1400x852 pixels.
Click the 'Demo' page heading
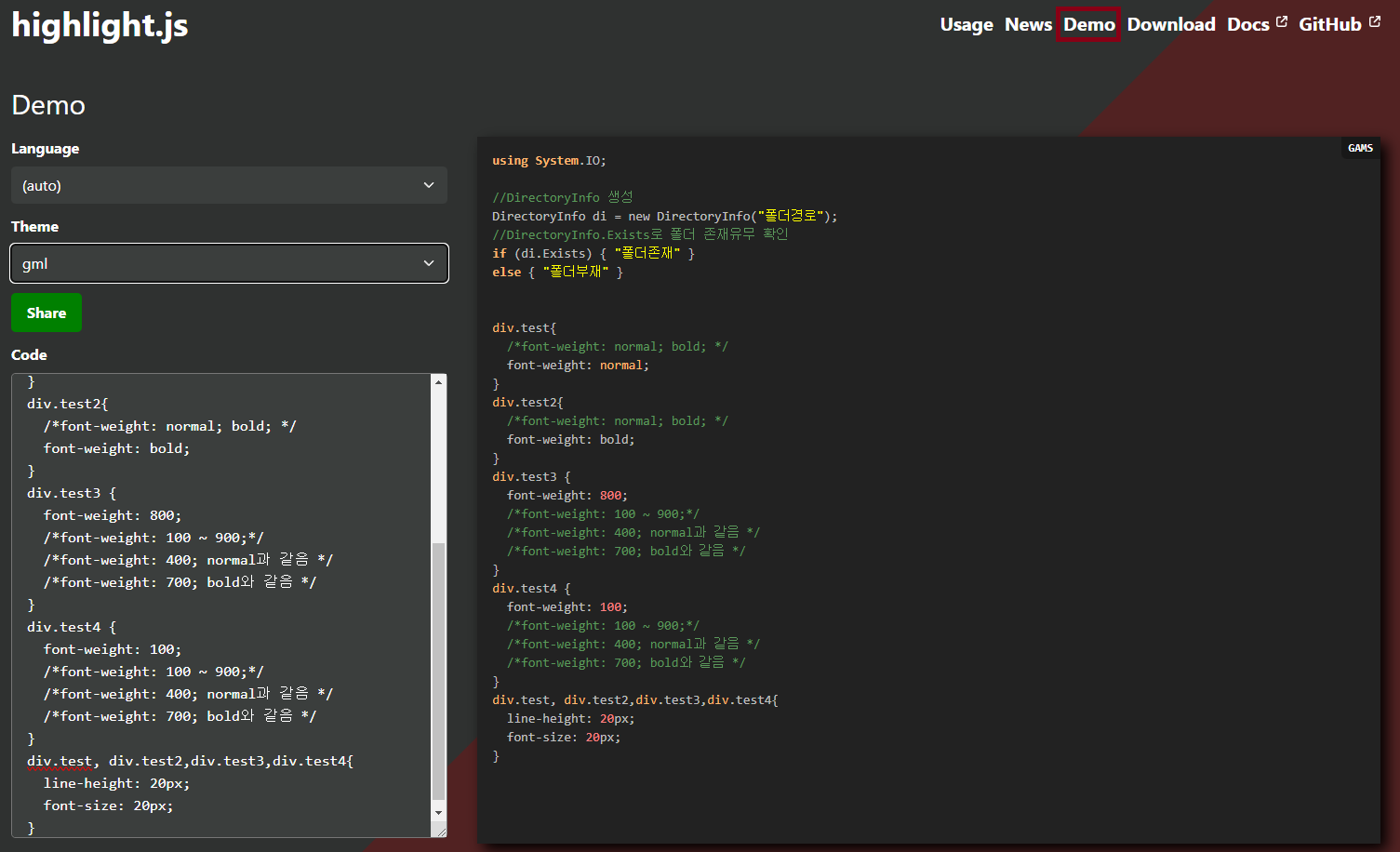[x=48, y=105]
